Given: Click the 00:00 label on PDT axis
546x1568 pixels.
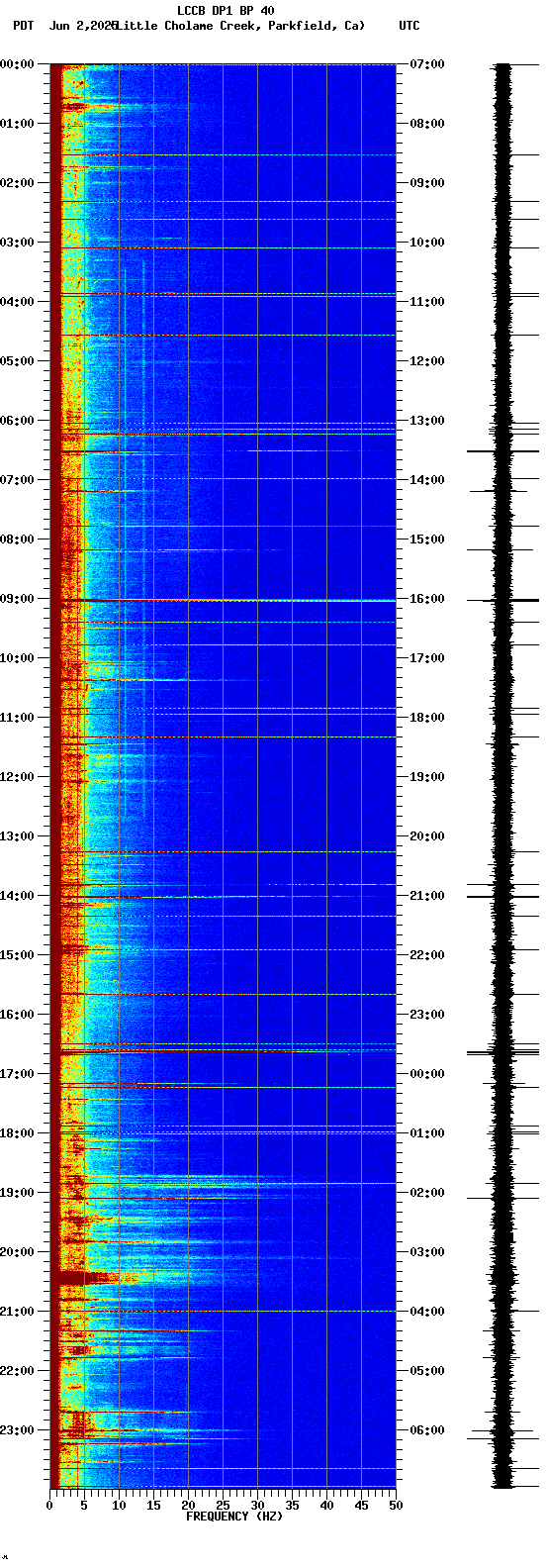Looking at the screenshot, I should [x=17, y=64].
